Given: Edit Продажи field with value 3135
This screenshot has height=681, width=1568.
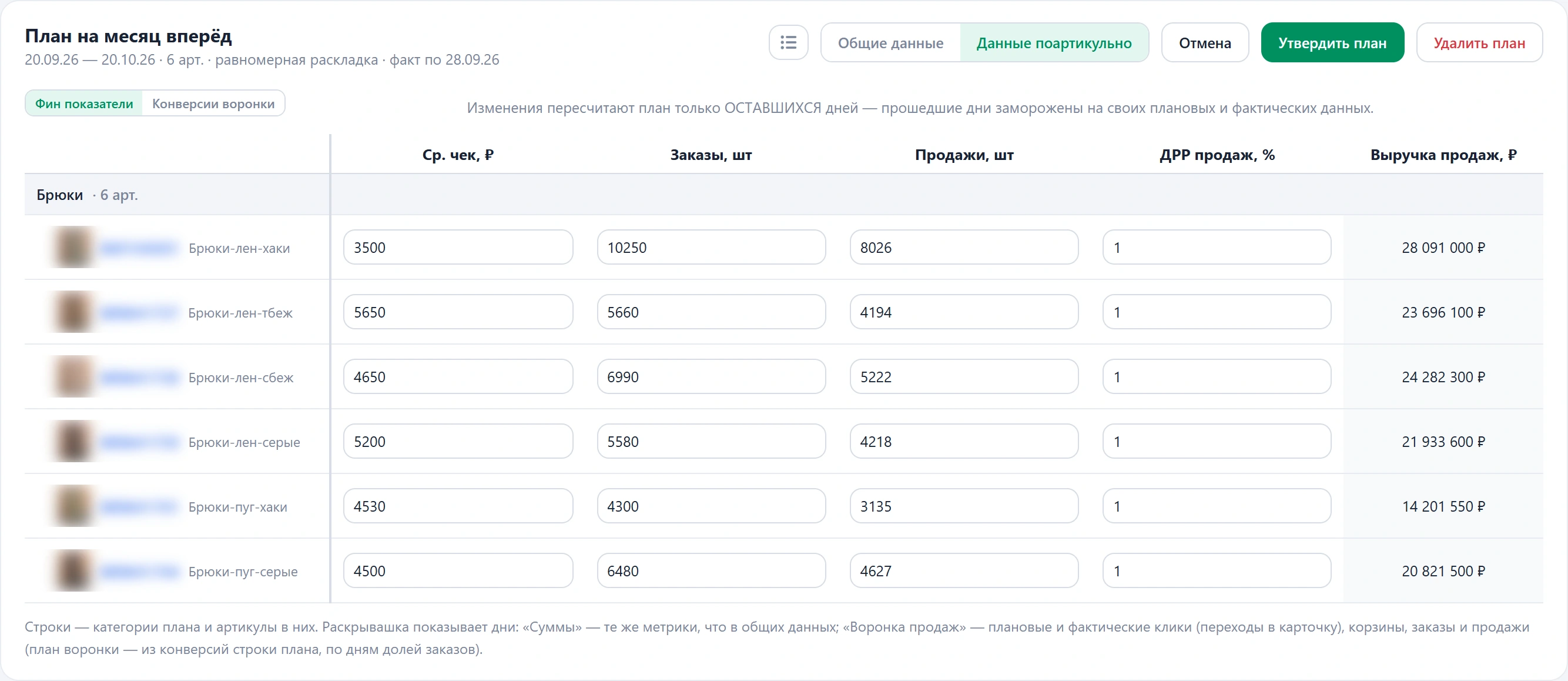Looking at the screenshot, I should click(x=964, y=506).
